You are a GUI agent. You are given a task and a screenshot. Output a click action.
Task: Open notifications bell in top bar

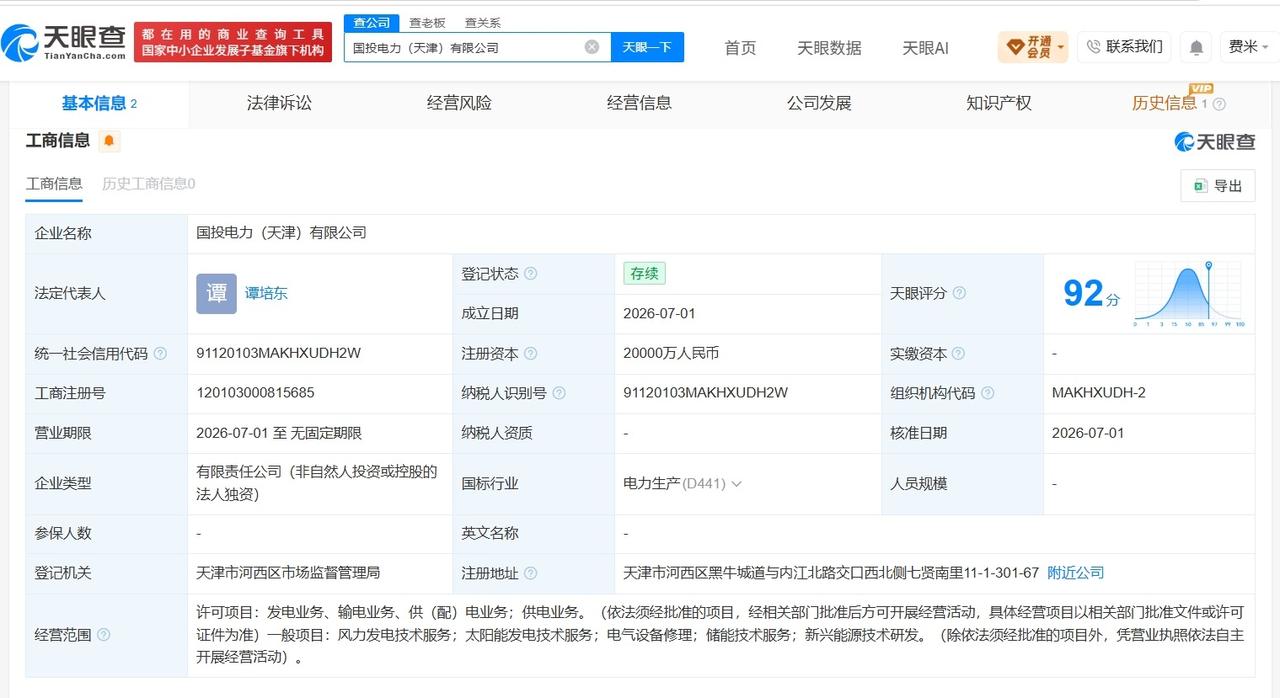click(1196, 47)
